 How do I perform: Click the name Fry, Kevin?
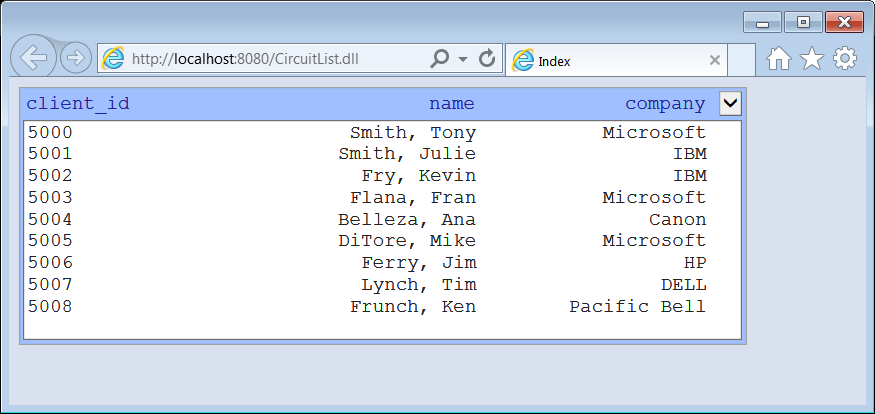[419, 176]
